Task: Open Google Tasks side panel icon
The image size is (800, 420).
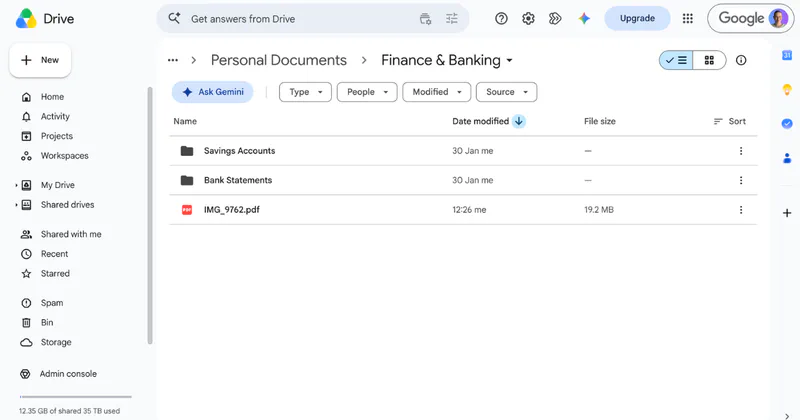Action: click(787, 123)
